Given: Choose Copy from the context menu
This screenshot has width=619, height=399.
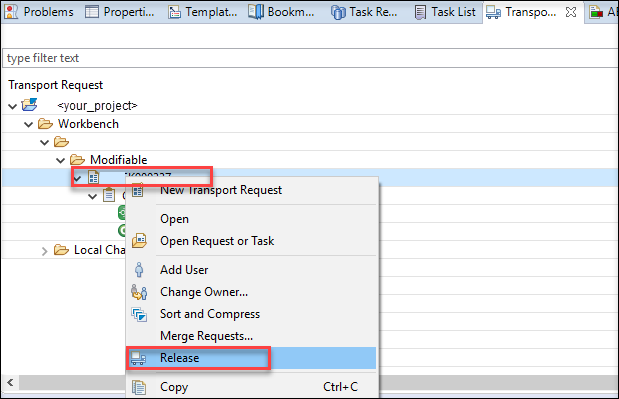Looking at the screenshot, I should pos(251,387).
